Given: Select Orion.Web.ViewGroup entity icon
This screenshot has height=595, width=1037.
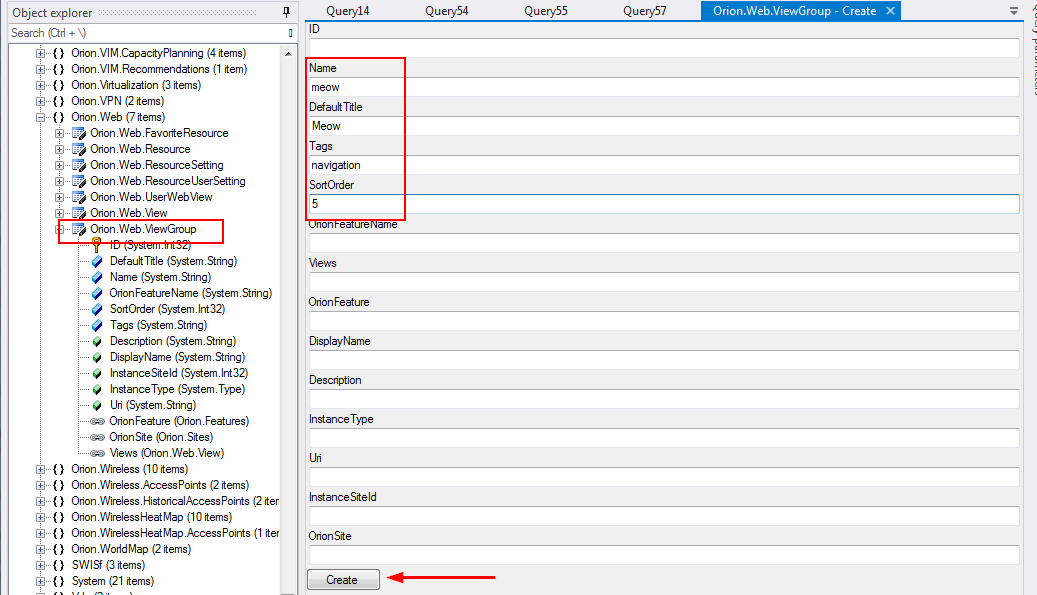Looking at the screenshot, I should [x=79, y=229].
